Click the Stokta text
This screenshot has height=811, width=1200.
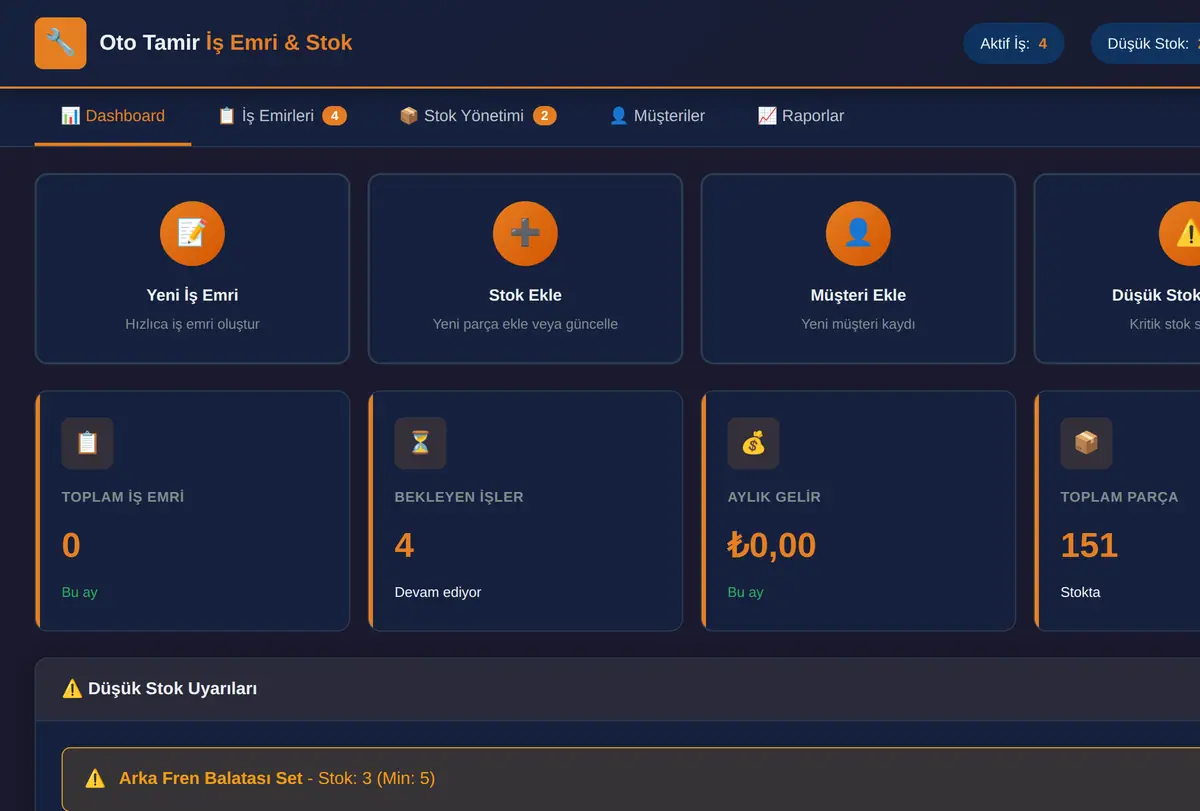click(1080, 592)
